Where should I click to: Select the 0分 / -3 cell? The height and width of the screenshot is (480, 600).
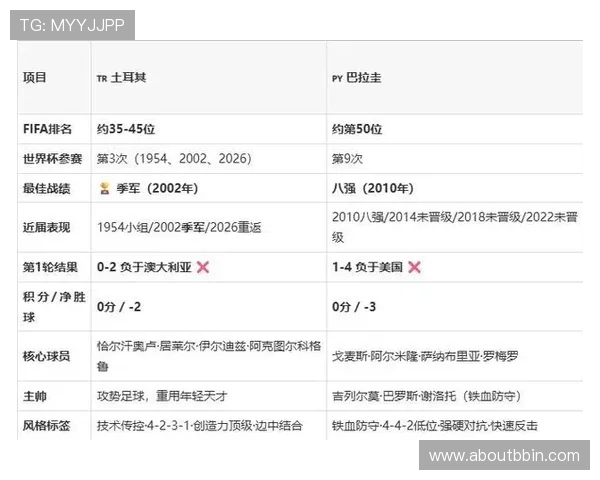click(x=455, y=307)
